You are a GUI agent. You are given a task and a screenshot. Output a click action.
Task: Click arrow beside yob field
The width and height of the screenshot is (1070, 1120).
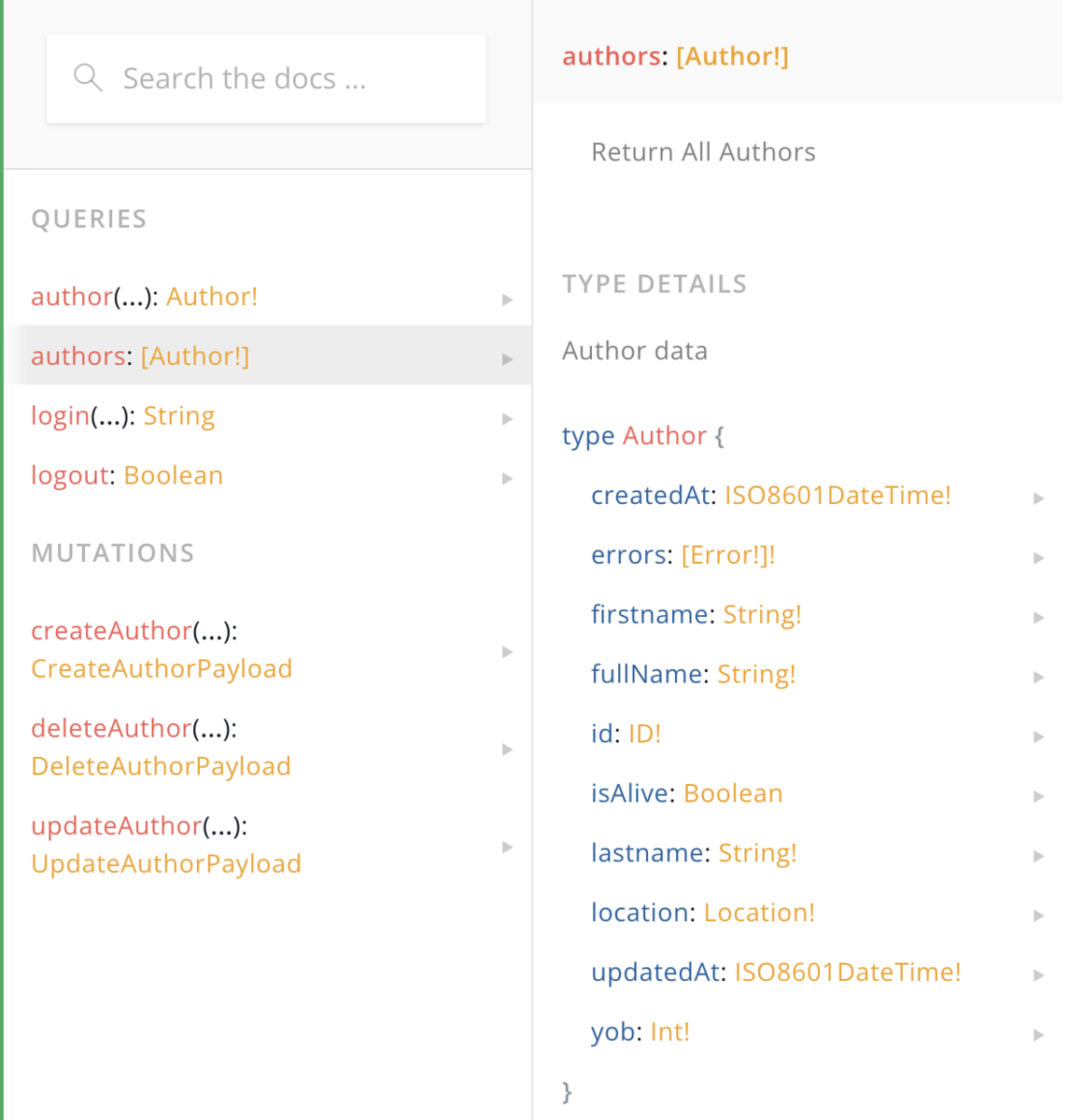[1038, 1034]
